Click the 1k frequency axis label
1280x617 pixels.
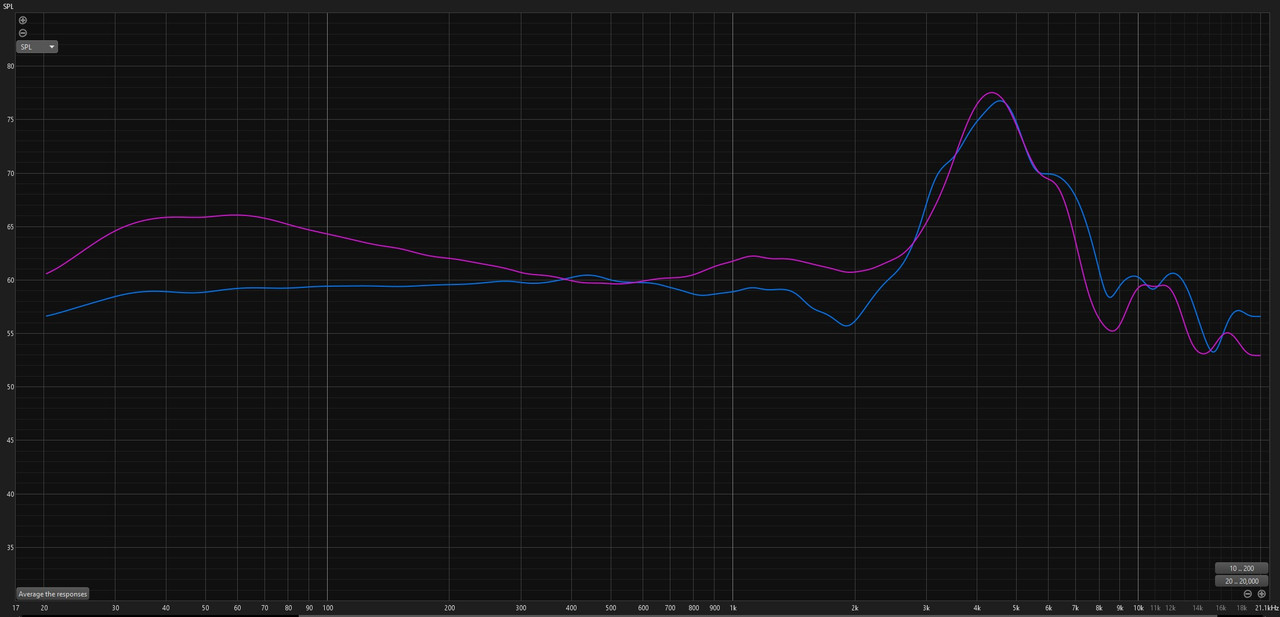tap(733, 608)
